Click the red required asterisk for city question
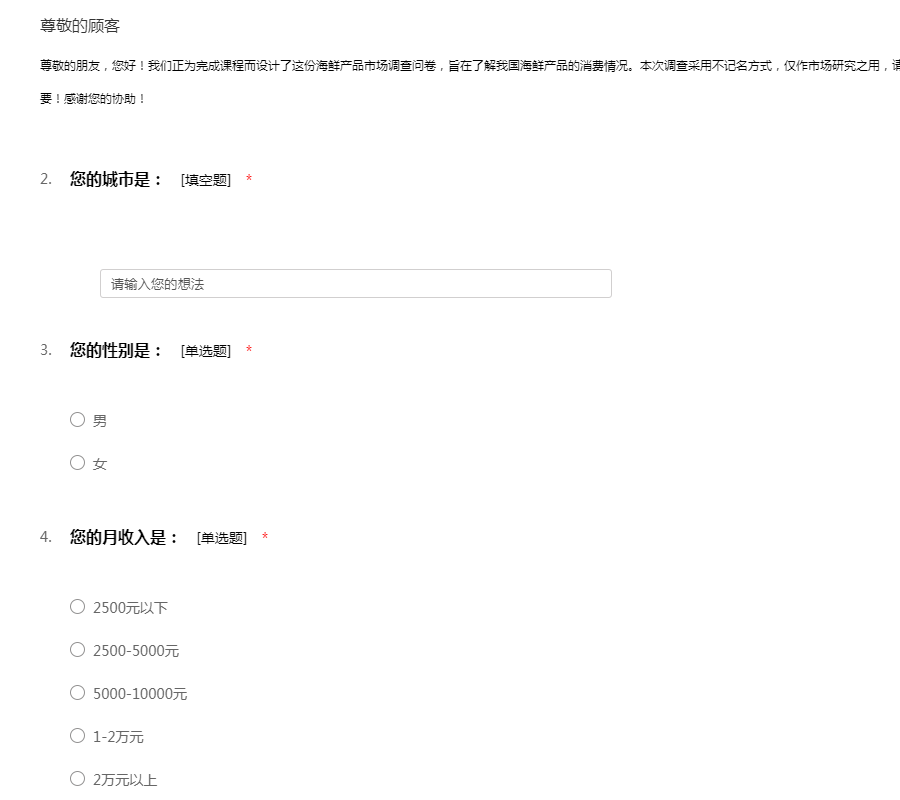This screenshot has height=800, width=900. [x=249, y=180]
